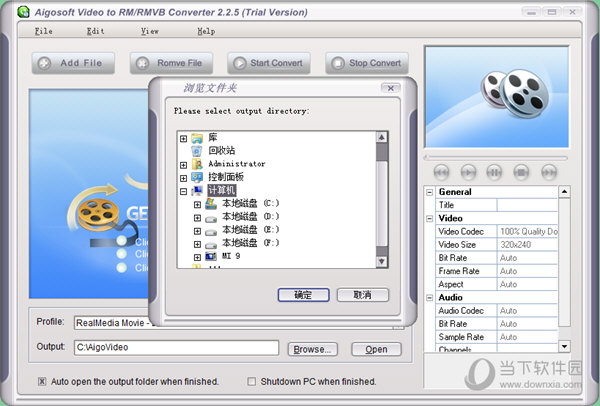The width and height of the screenshot is (600, 406).
Task: Click the 确定 confirm button
Action: [x=303, y=295]
